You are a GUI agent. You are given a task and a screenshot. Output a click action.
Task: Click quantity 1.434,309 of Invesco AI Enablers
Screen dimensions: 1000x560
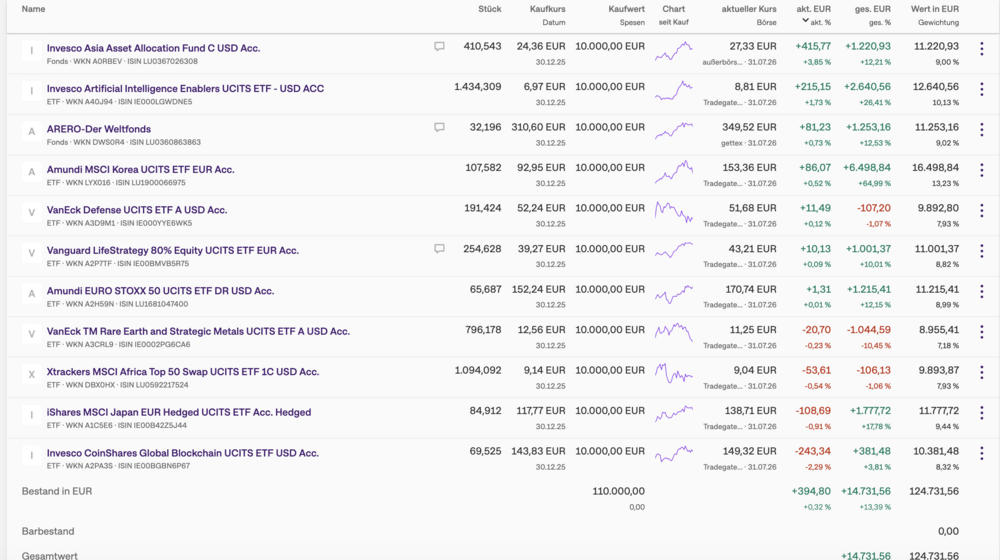[478, 87]
